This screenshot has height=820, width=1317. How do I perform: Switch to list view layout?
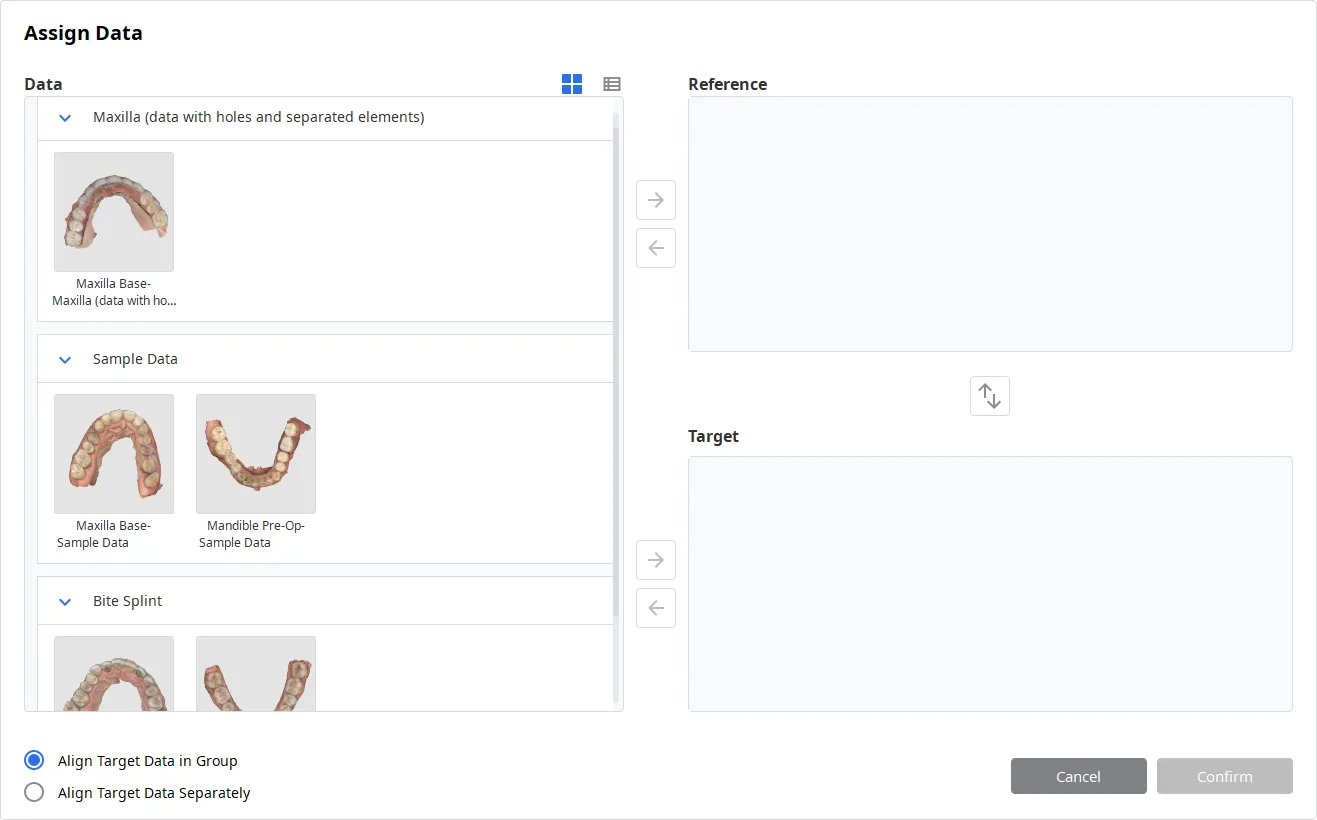point(612,84)
